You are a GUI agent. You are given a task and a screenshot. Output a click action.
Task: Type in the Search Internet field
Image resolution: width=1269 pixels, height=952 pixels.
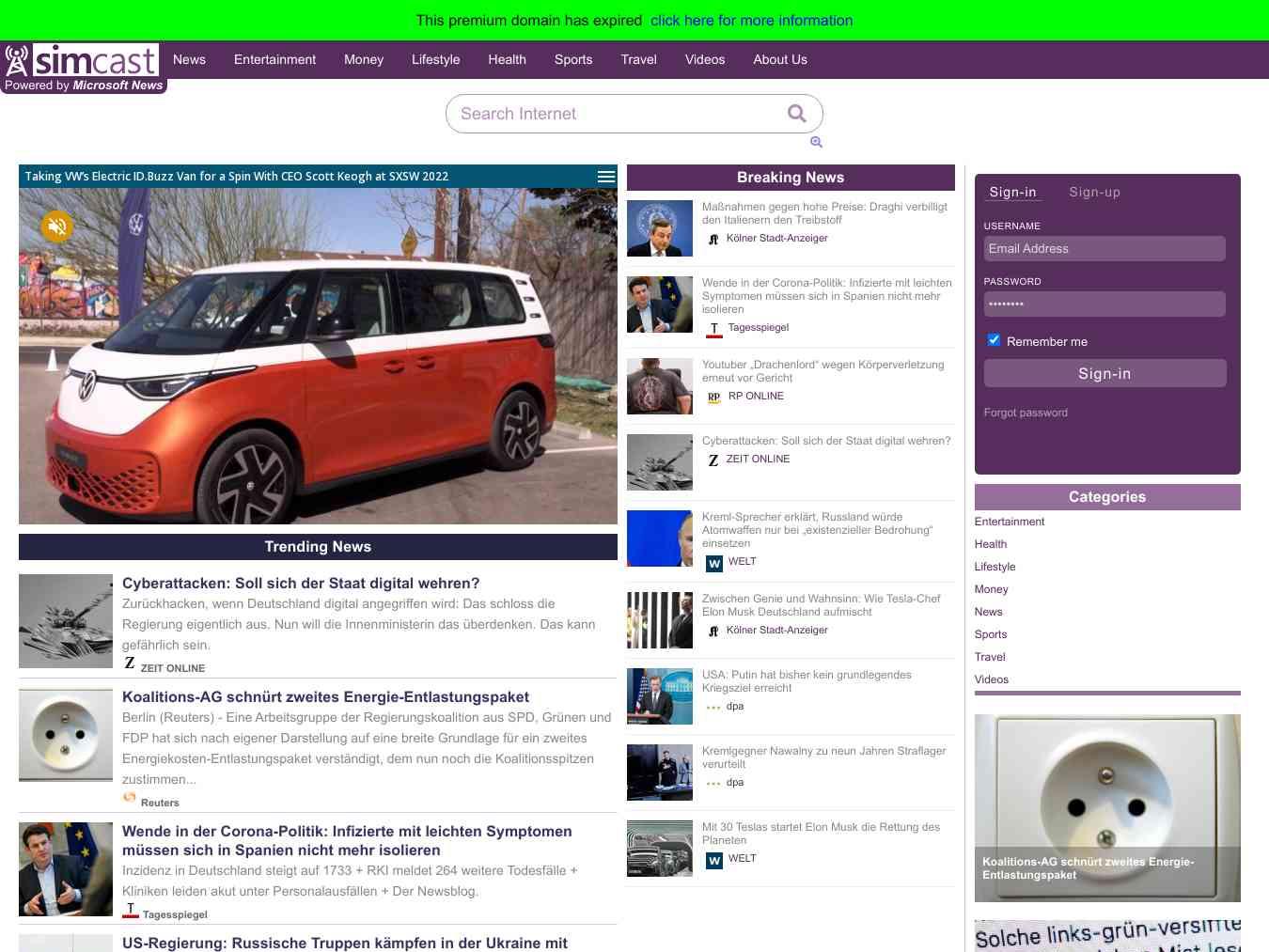[x=611, y=113]
